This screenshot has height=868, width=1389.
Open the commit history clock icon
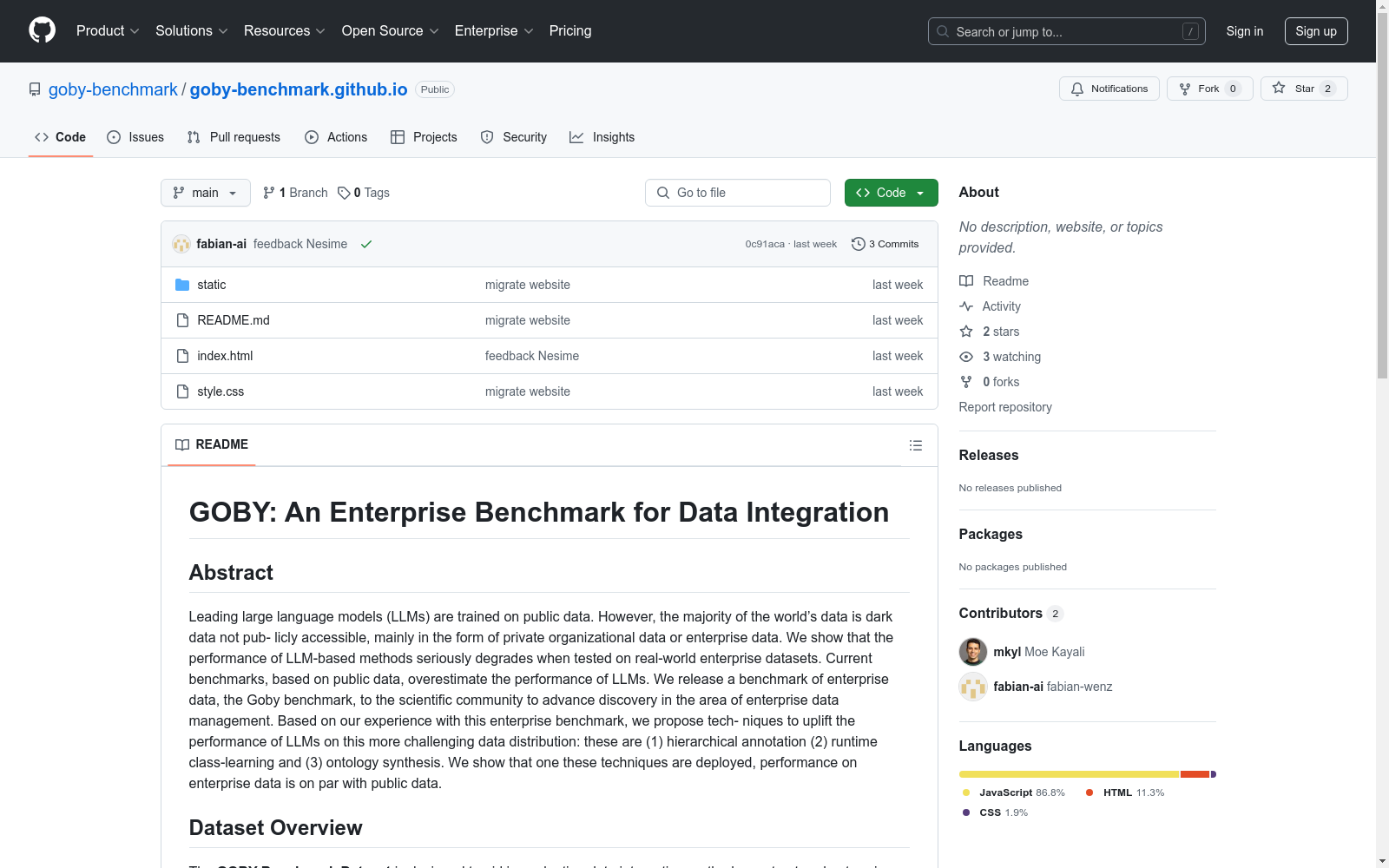[x=859, y=244]
